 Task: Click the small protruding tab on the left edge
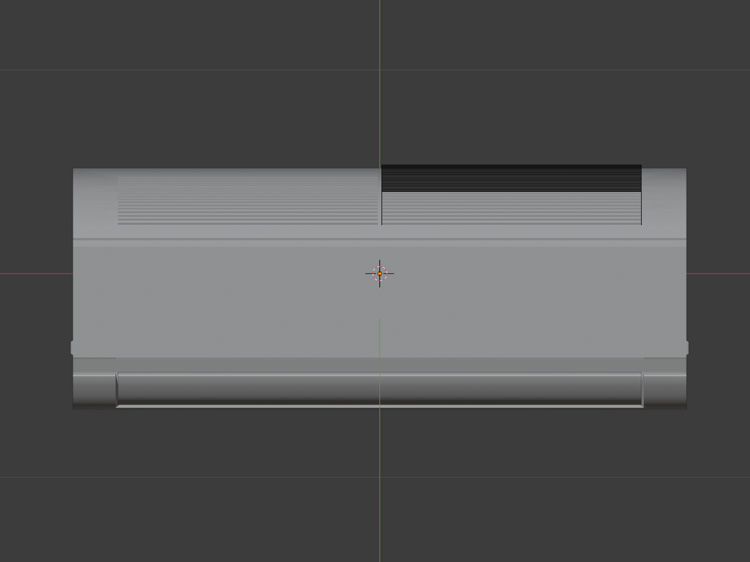tap(72, 348)
